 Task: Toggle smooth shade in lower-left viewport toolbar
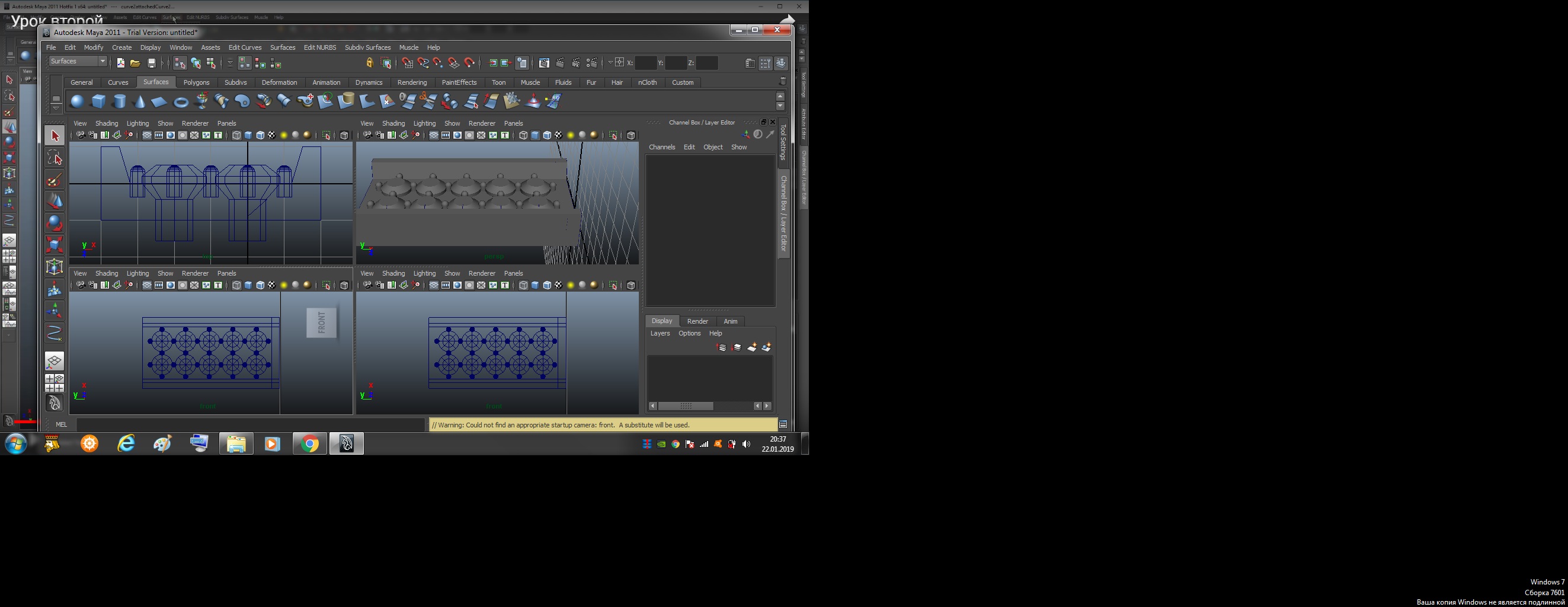(248, 285)
